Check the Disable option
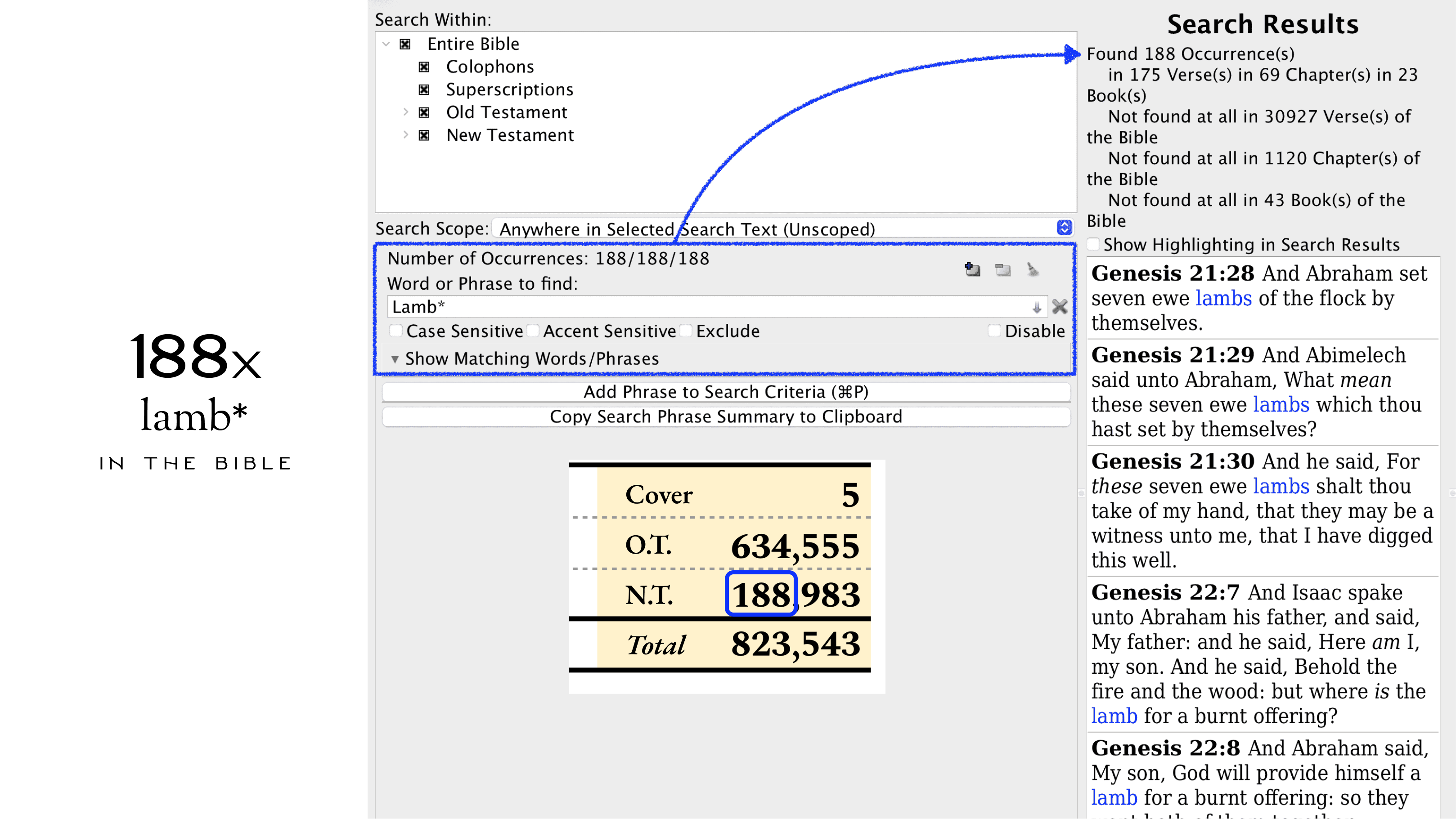 994,331
